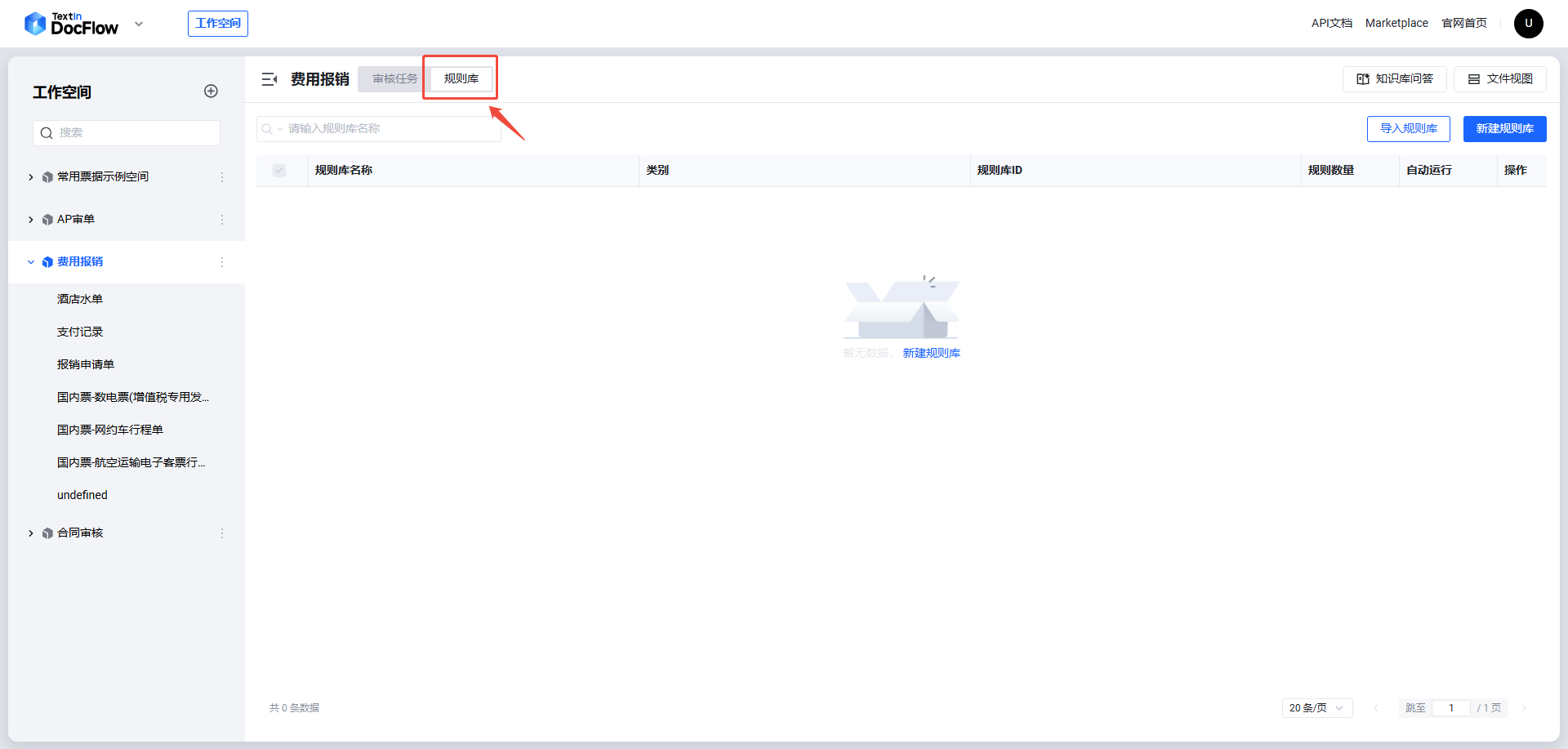The height and width of the screenshot is (749, 1568).
Task: Open the 报销申请单 category
Action: (86, 364)
